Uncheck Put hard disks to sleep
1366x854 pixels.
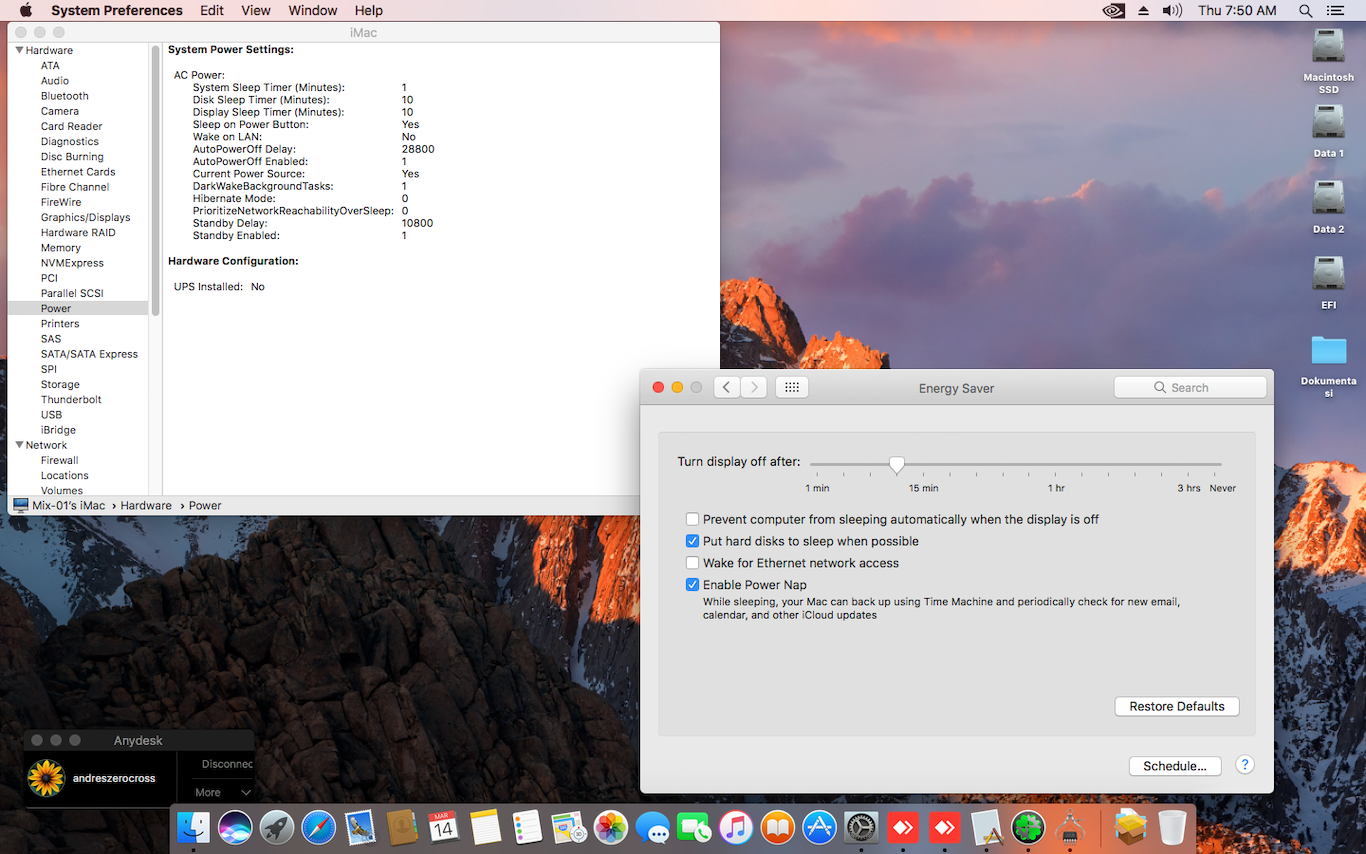tap(692, 541)
